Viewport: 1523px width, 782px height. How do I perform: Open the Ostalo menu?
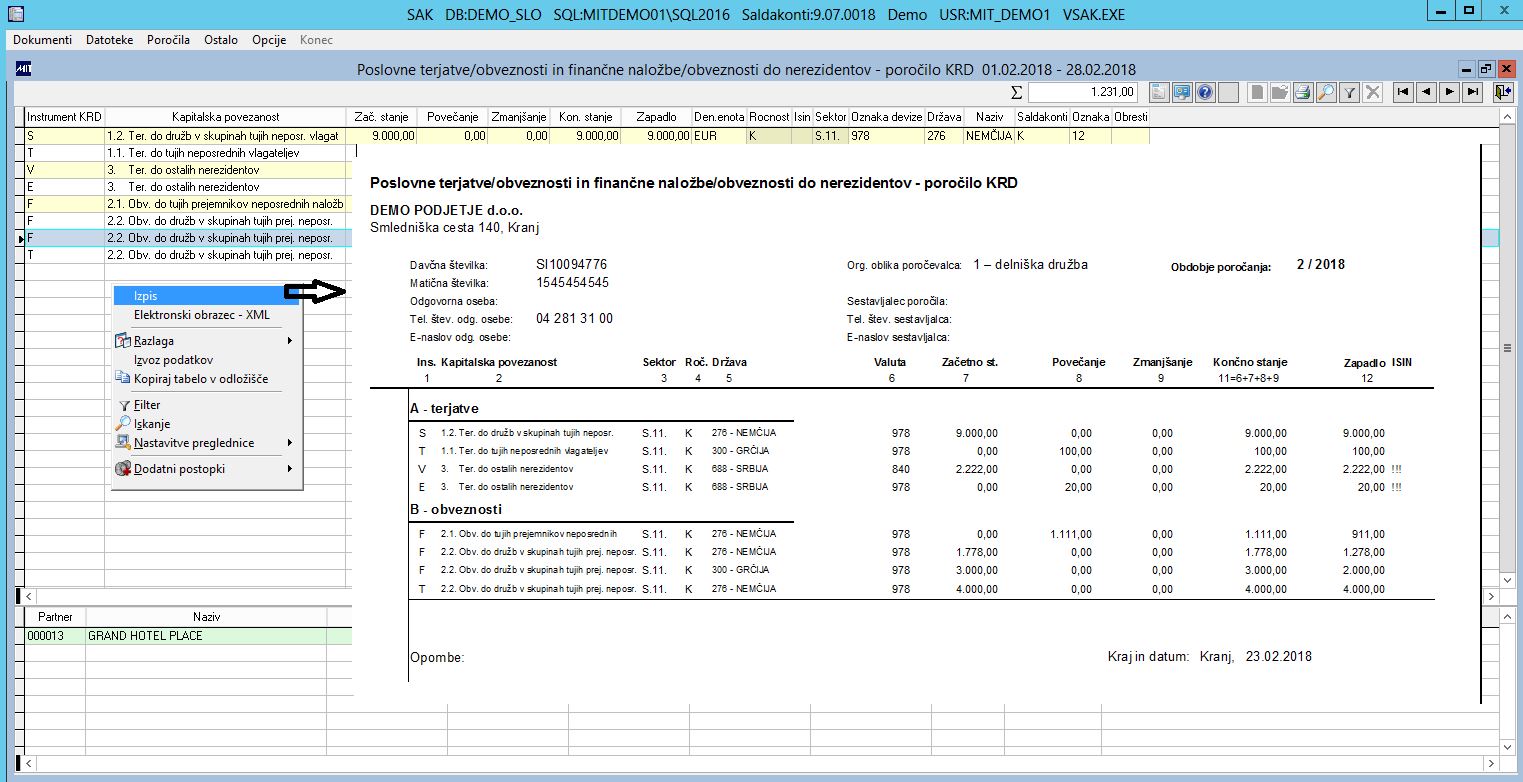click(221, 40)
